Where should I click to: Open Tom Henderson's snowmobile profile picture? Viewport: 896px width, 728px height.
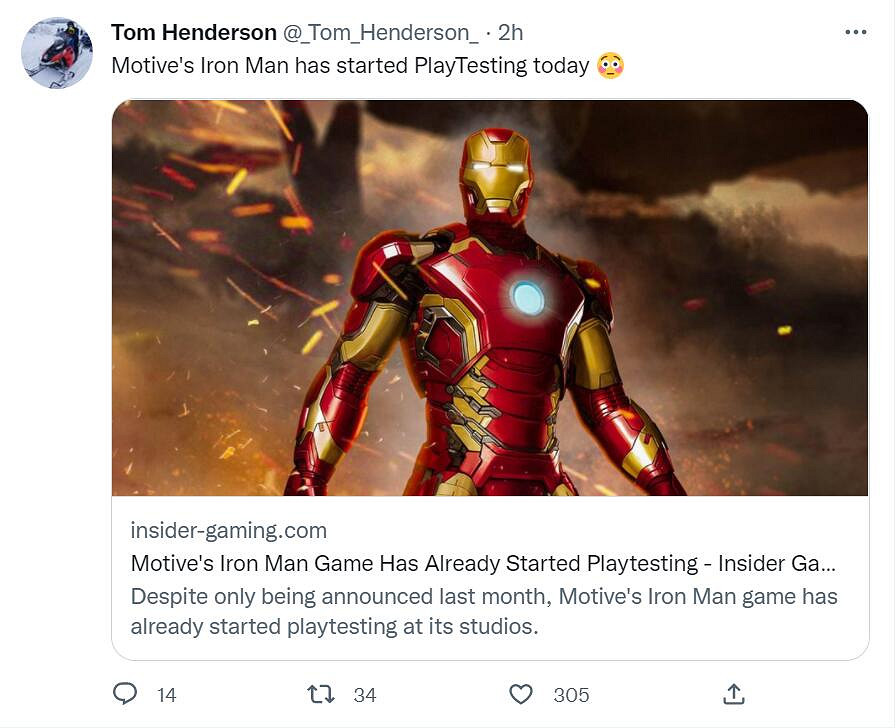[57, 53]
